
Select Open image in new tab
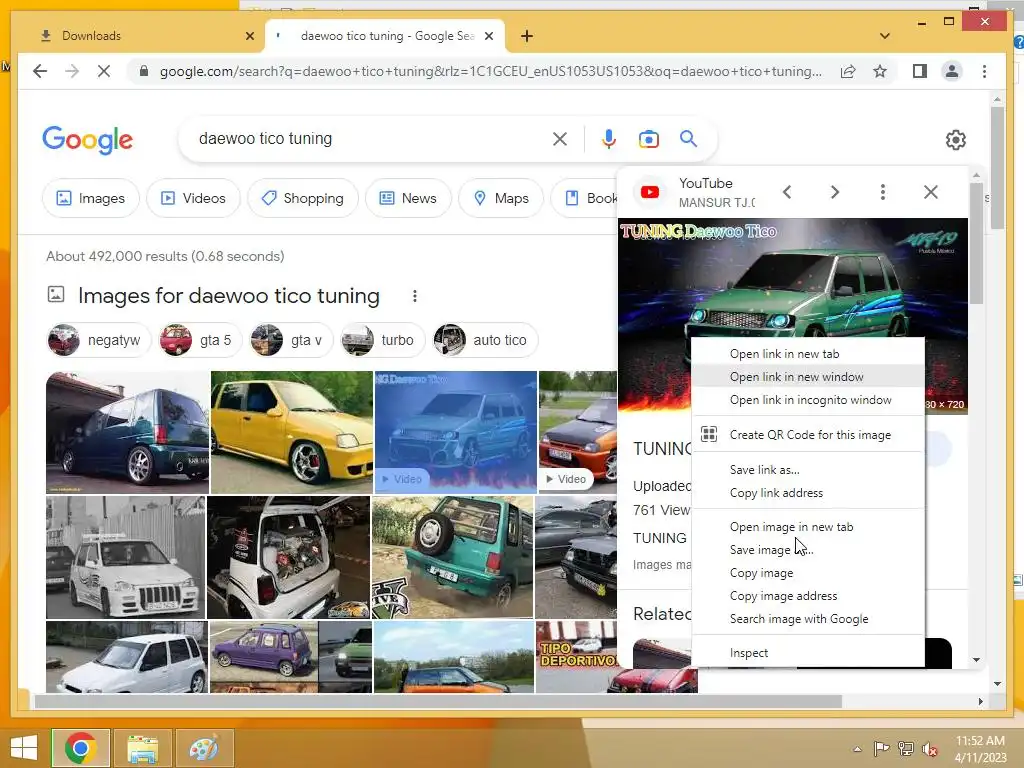[808, 527]
